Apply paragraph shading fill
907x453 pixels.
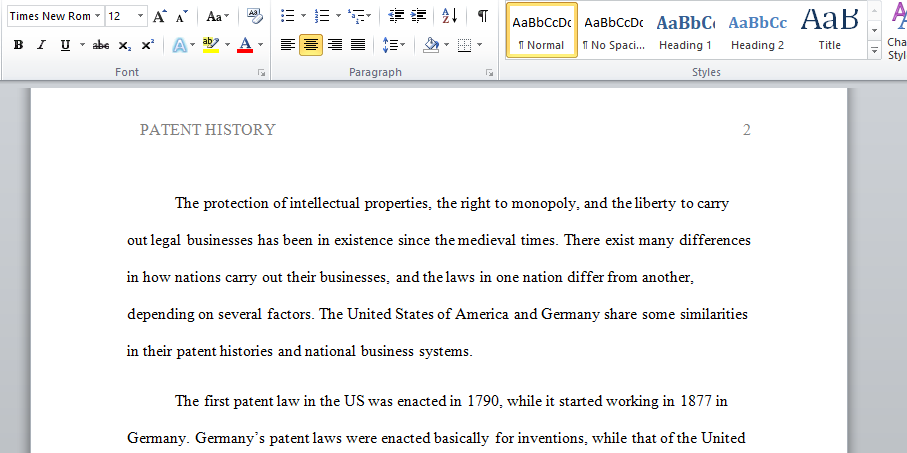[x=431, y=45]
